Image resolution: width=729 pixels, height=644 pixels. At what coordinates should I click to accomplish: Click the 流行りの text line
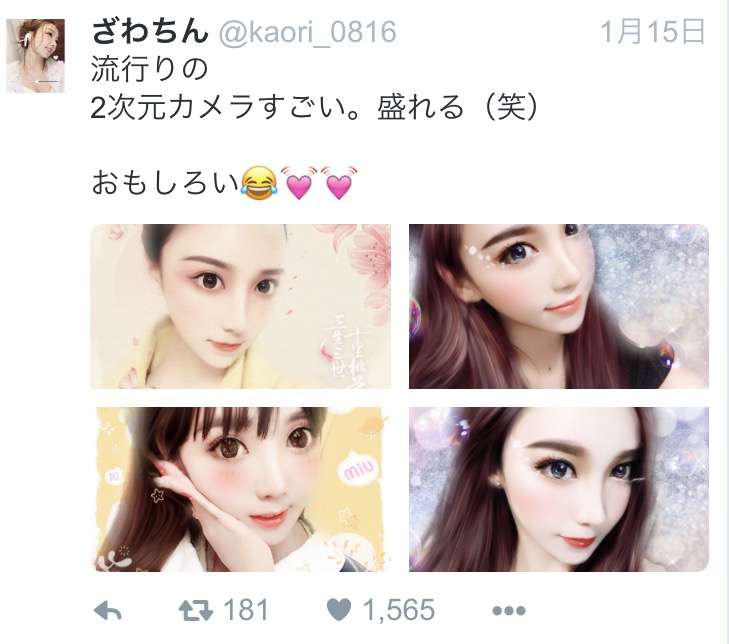tap(149, 69)
